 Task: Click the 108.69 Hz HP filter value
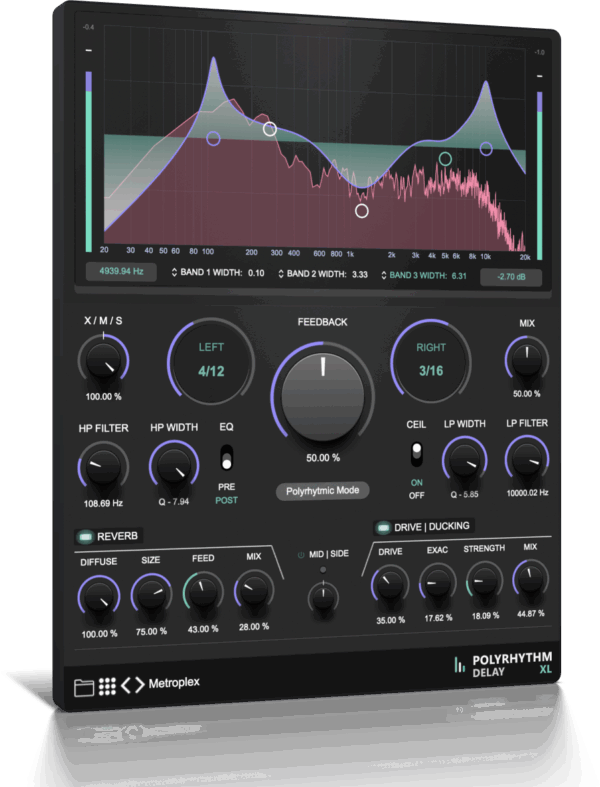click(x=103, y=503)
